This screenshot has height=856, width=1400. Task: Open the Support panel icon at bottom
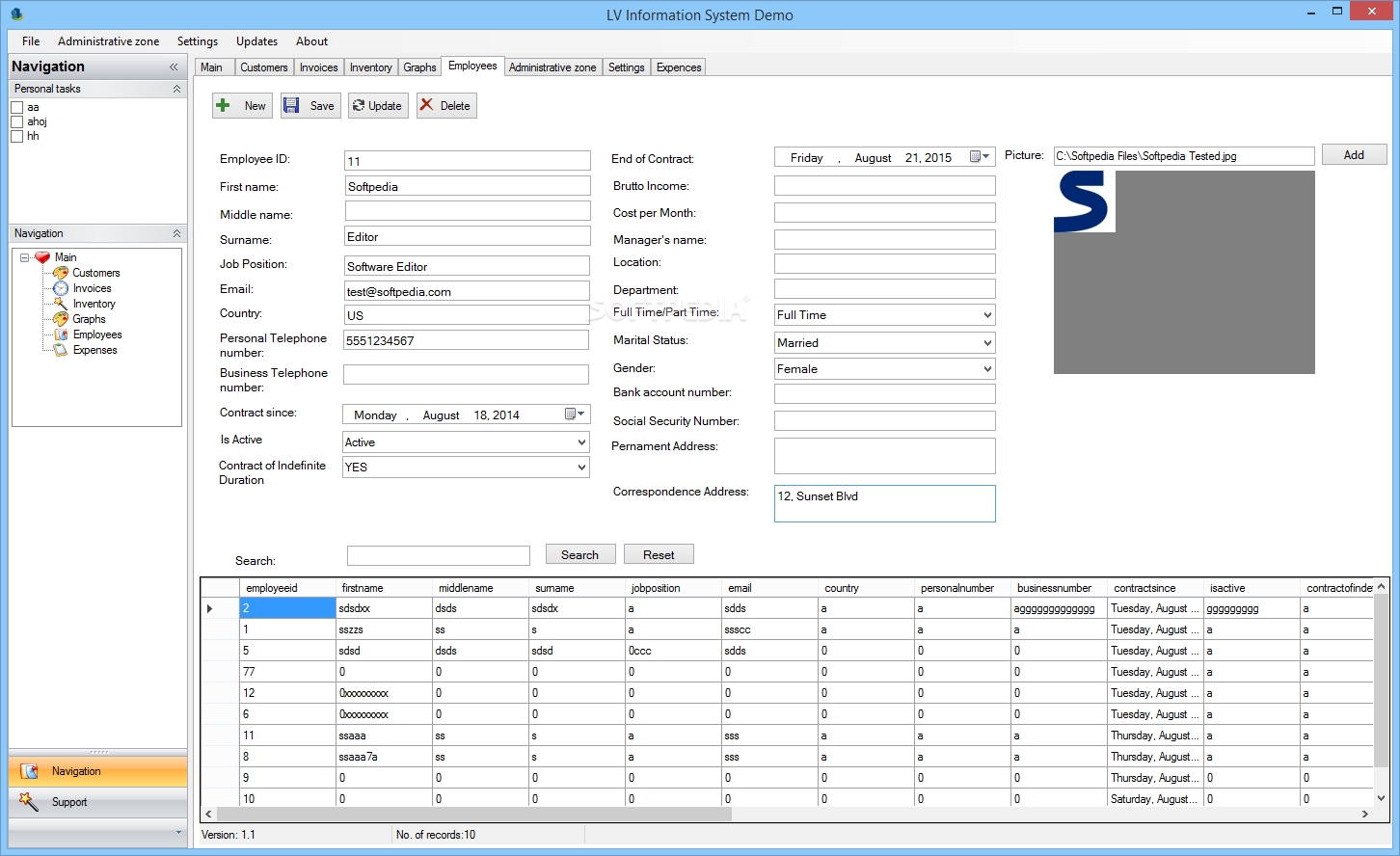pos(29,802)
